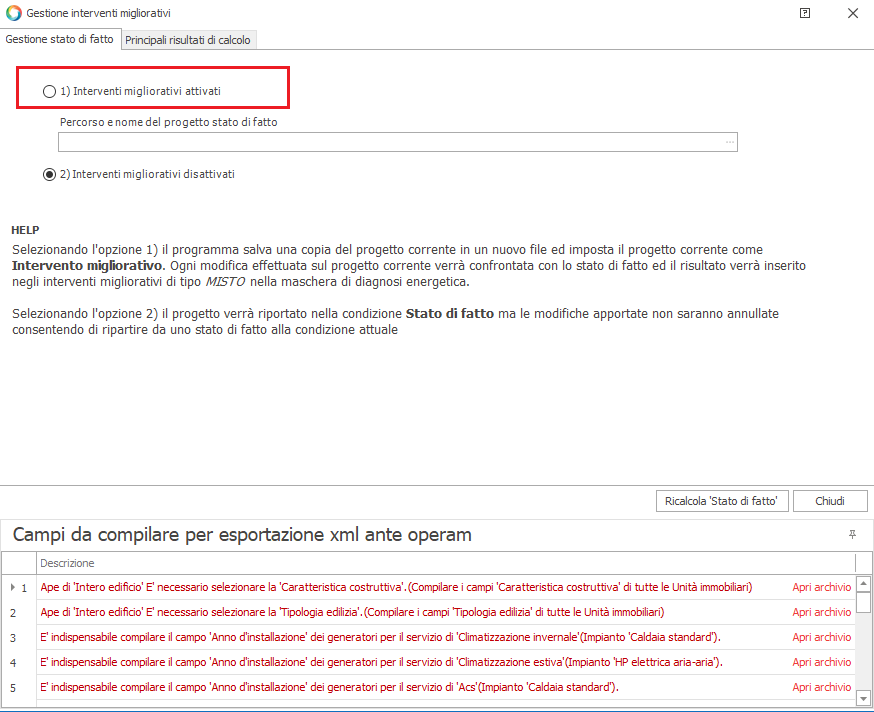Open the help question mark button
Screen dimensions: 874x712
805,13
